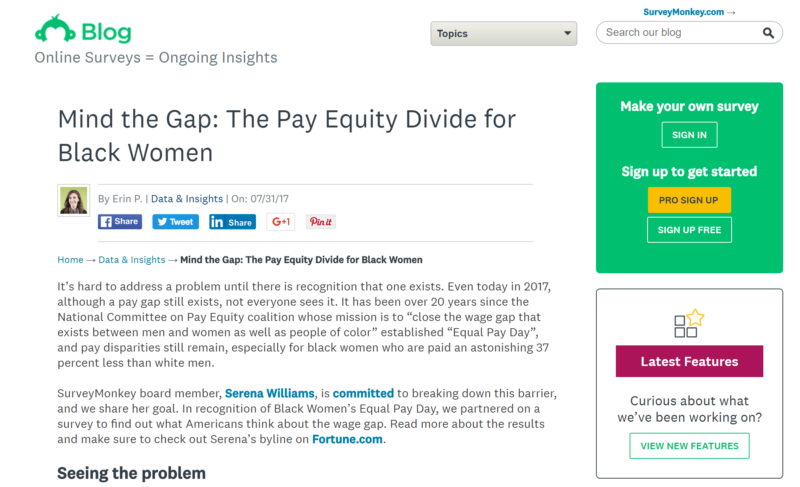The width and height of the screenshot is (800, 487).
Task: Pin the article with the Pin it button
Action: point(320,222)
